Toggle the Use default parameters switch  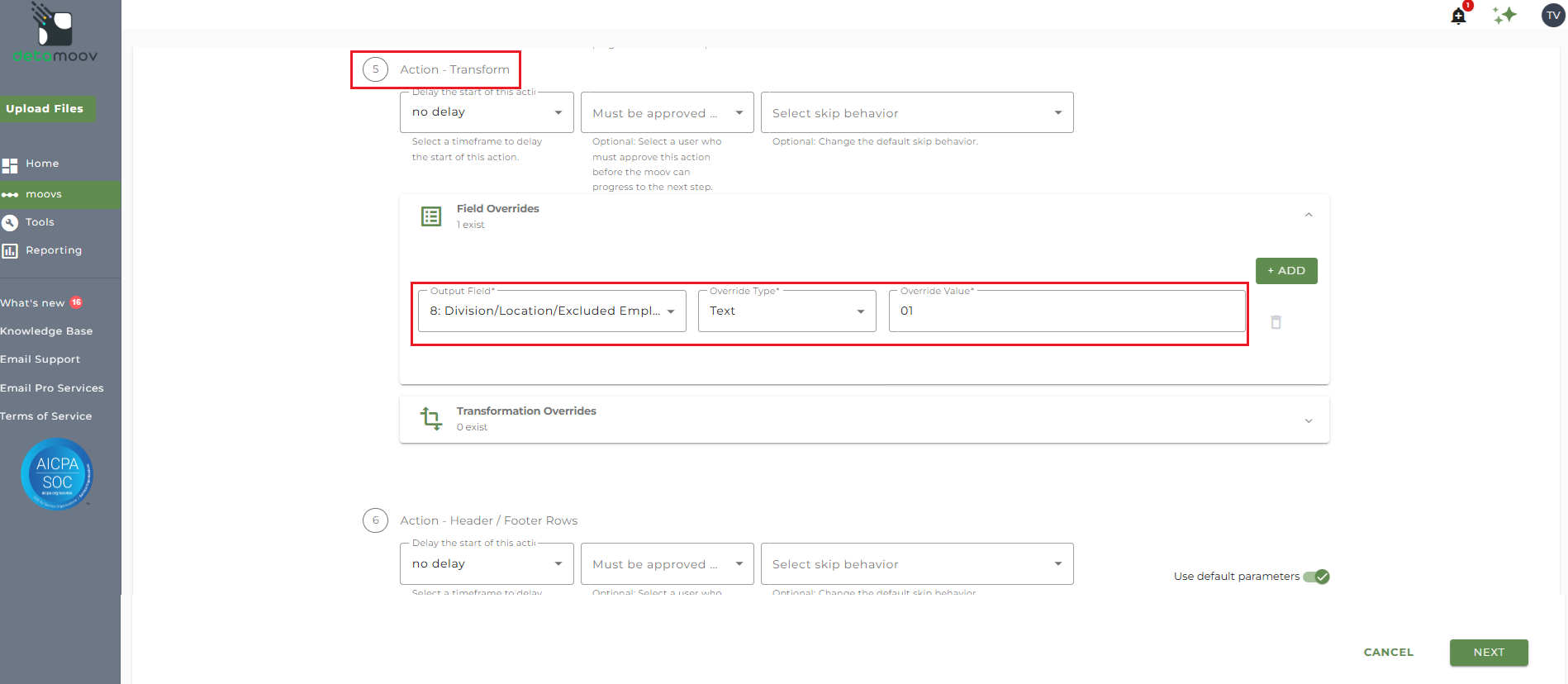pyautogui.click(x=1316, y=577)
